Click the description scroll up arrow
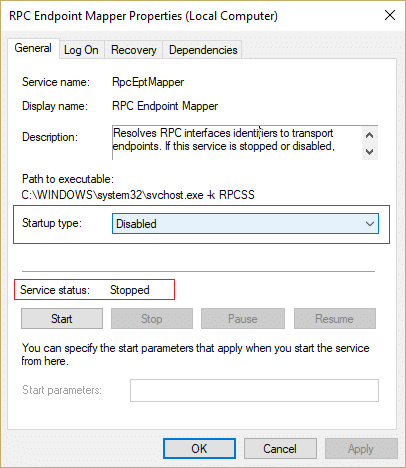 pyautogui.click(x=369, y=135)
